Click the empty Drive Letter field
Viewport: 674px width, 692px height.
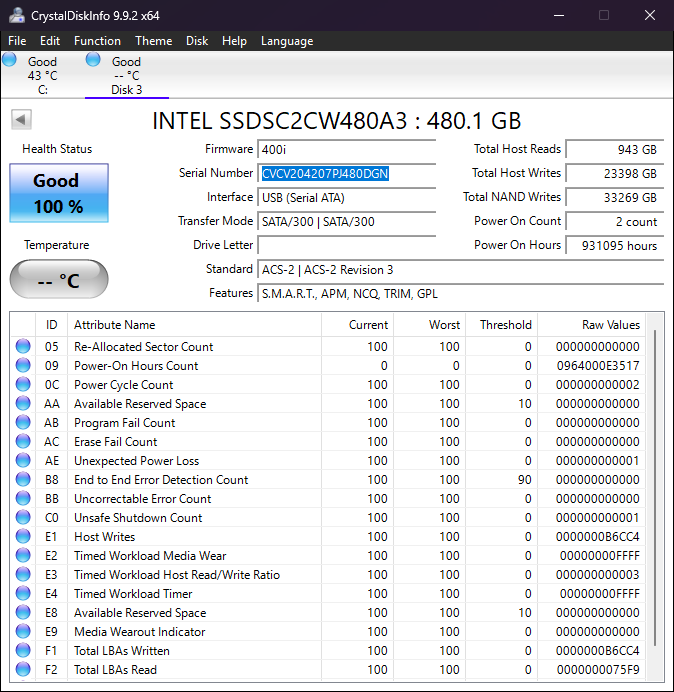coord(346,245)
